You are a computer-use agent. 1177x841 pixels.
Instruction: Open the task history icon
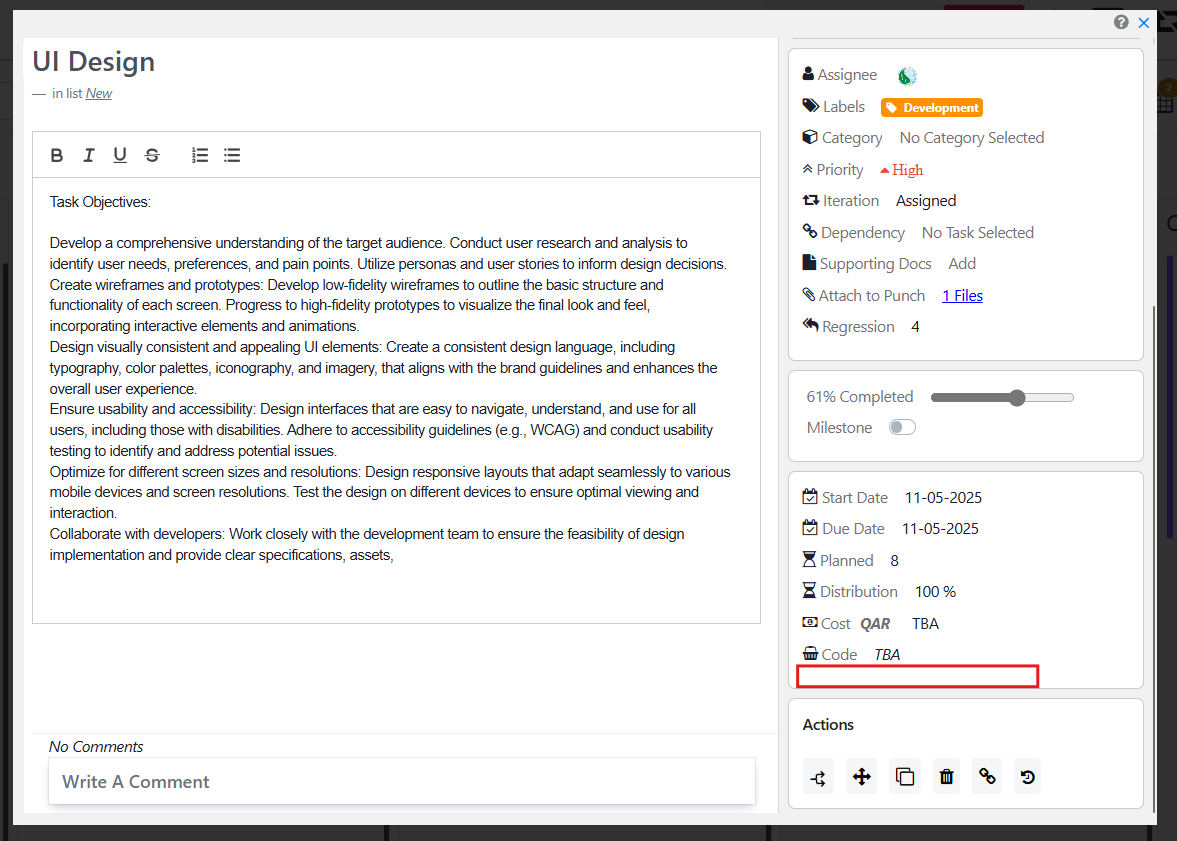1028,776
